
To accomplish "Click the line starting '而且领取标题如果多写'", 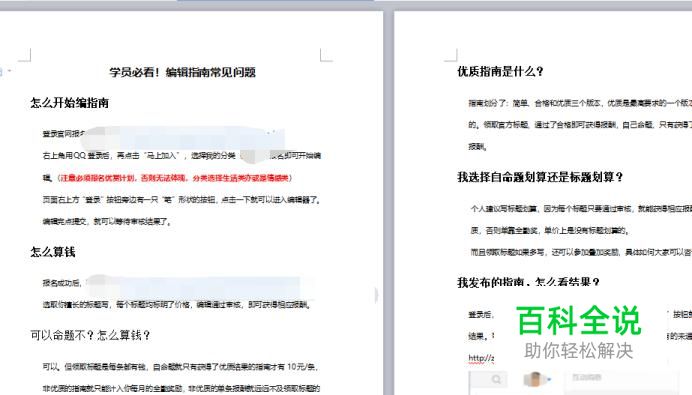I will (x=581, y=252).
